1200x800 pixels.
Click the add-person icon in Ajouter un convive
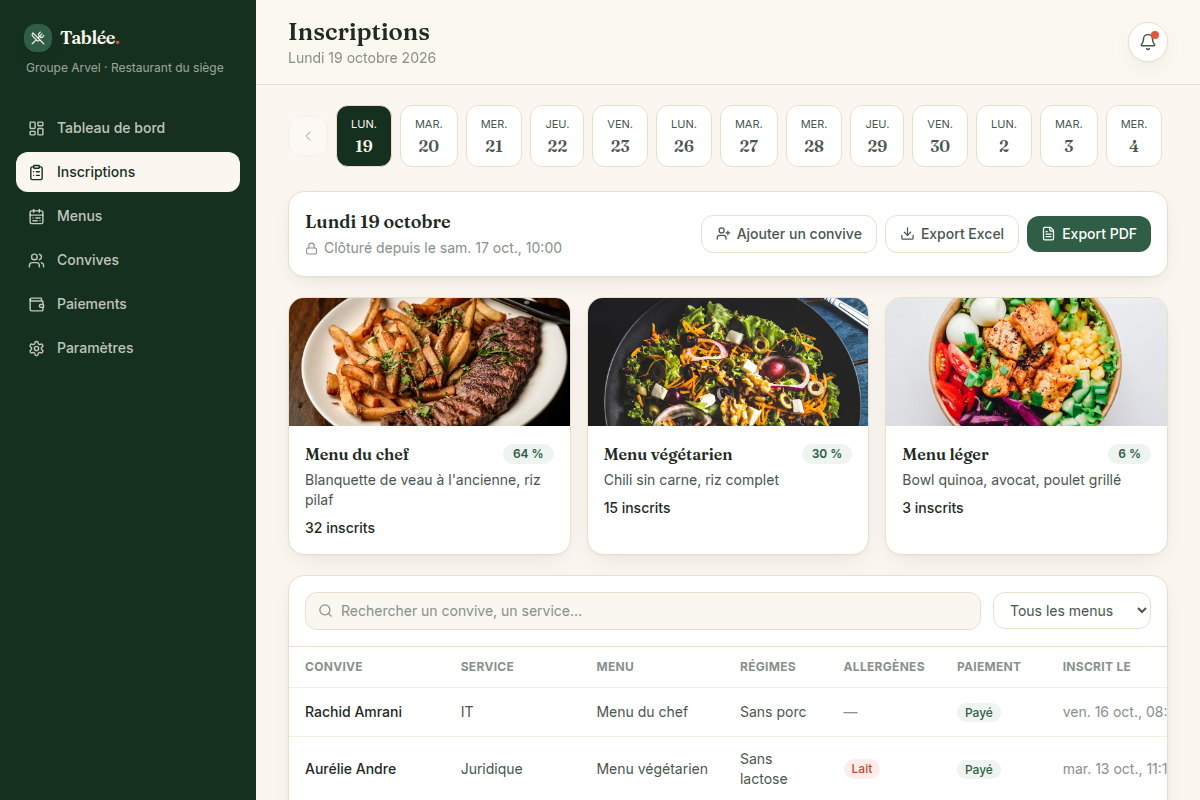point(723,234)
